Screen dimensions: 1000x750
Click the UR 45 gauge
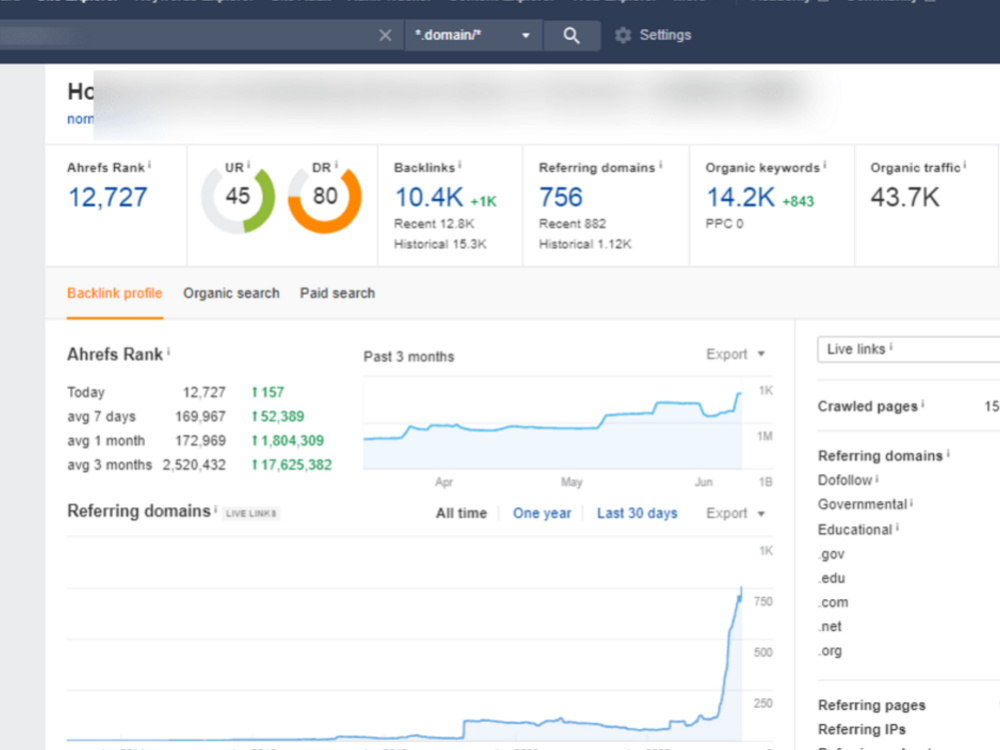tap(238, 197)
